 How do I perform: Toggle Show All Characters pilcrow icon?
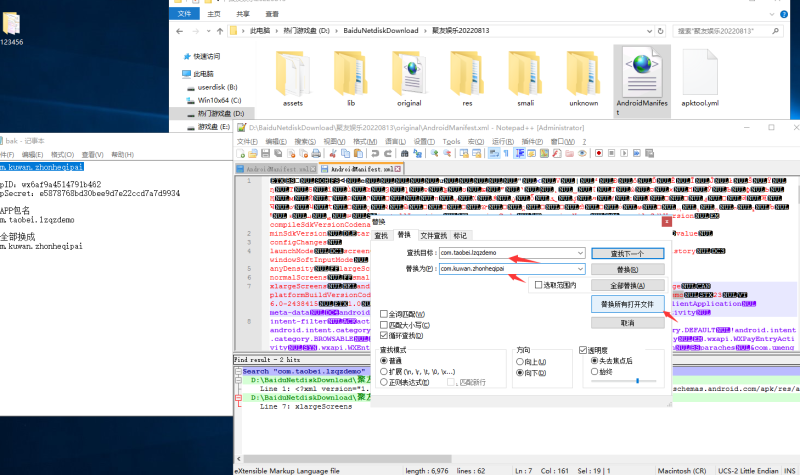click(506, 153)
